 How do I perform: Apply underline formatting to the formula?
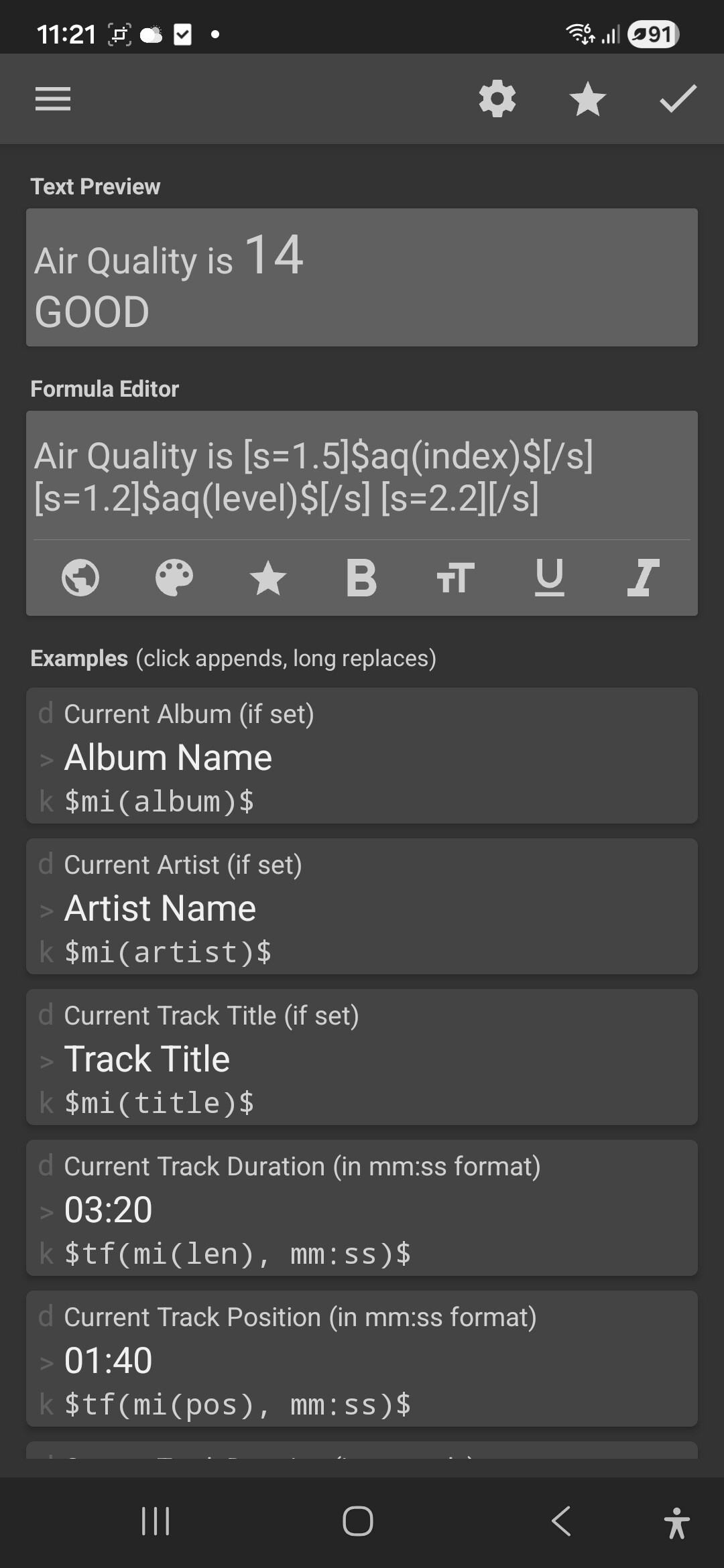(549, 578)
